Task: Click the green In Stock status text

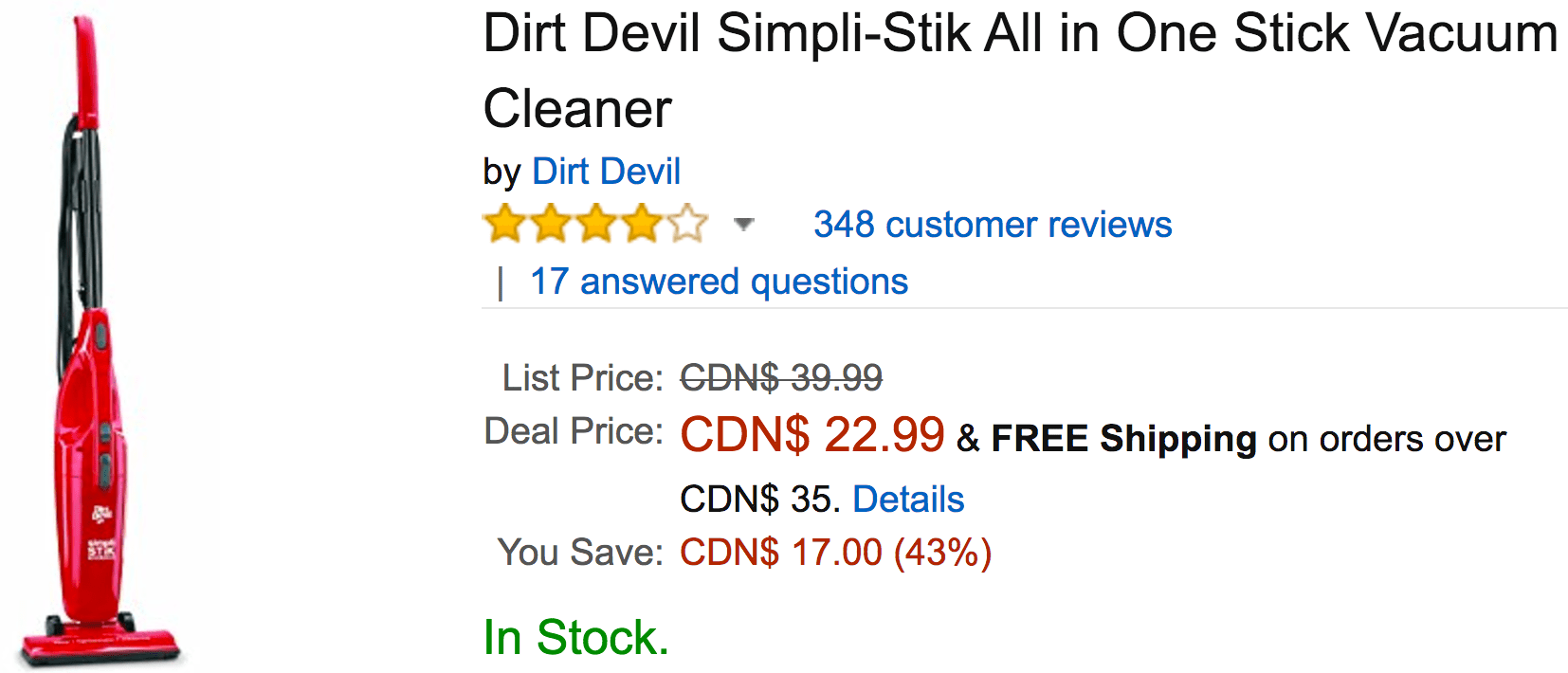Action: (x=575, y=637)
